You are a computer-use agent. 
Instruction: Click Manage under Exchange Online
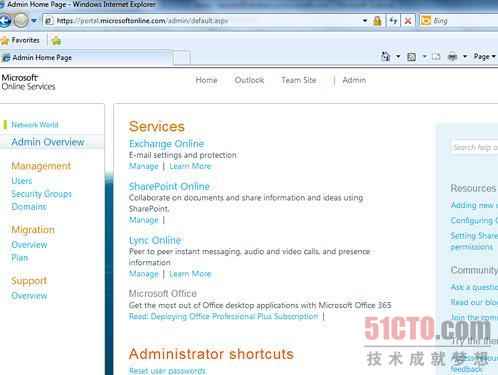coord(144,166)
